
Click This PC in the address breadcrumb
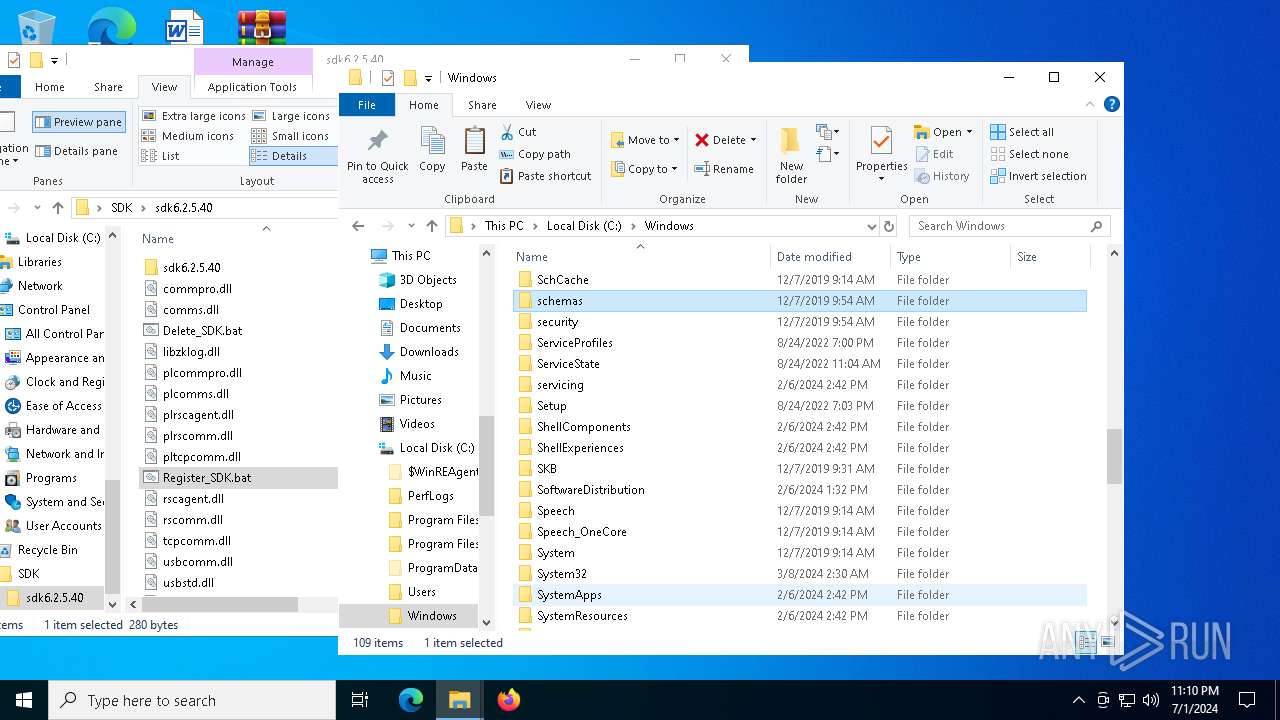[504, 226]
